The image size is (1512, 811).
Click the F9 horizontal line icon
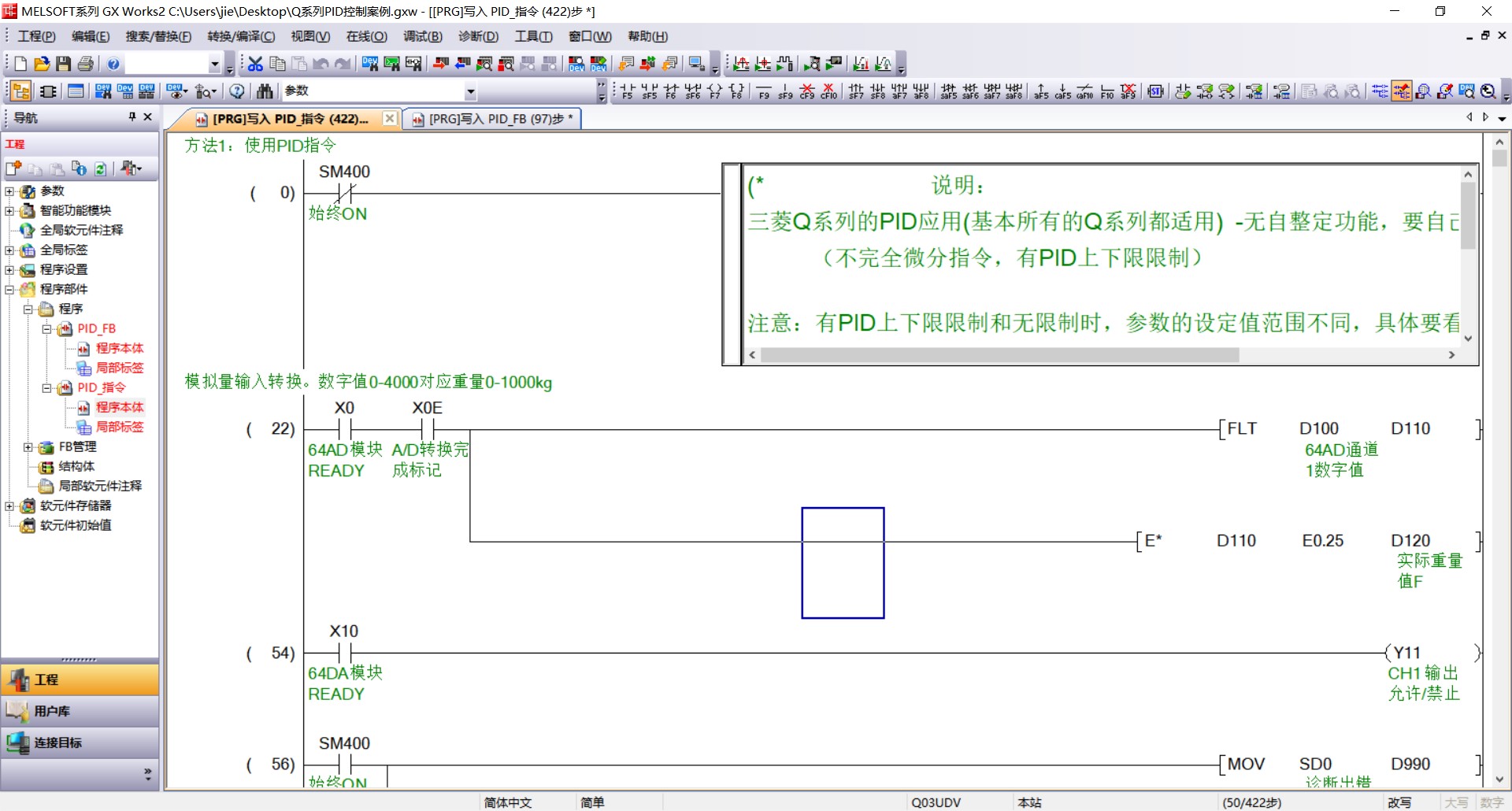tap(763, 91)
